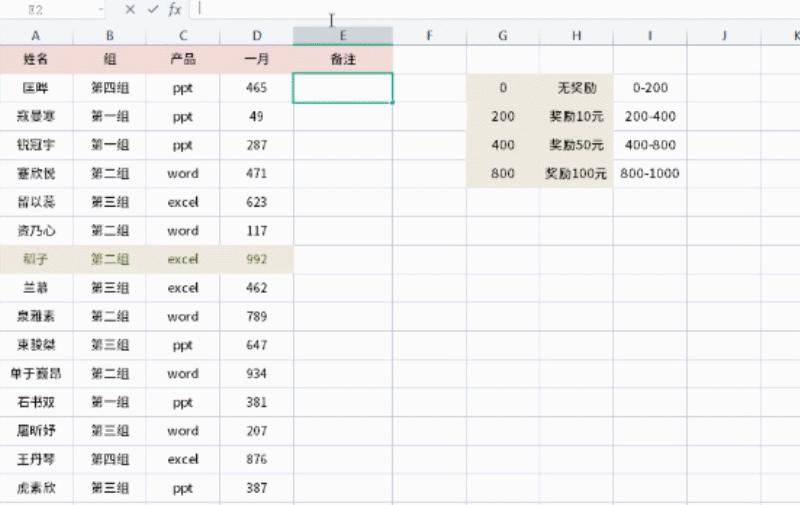Click lookup cell 奖励100元
Screen dimensions: 800x505
click(x=577, y=173)
